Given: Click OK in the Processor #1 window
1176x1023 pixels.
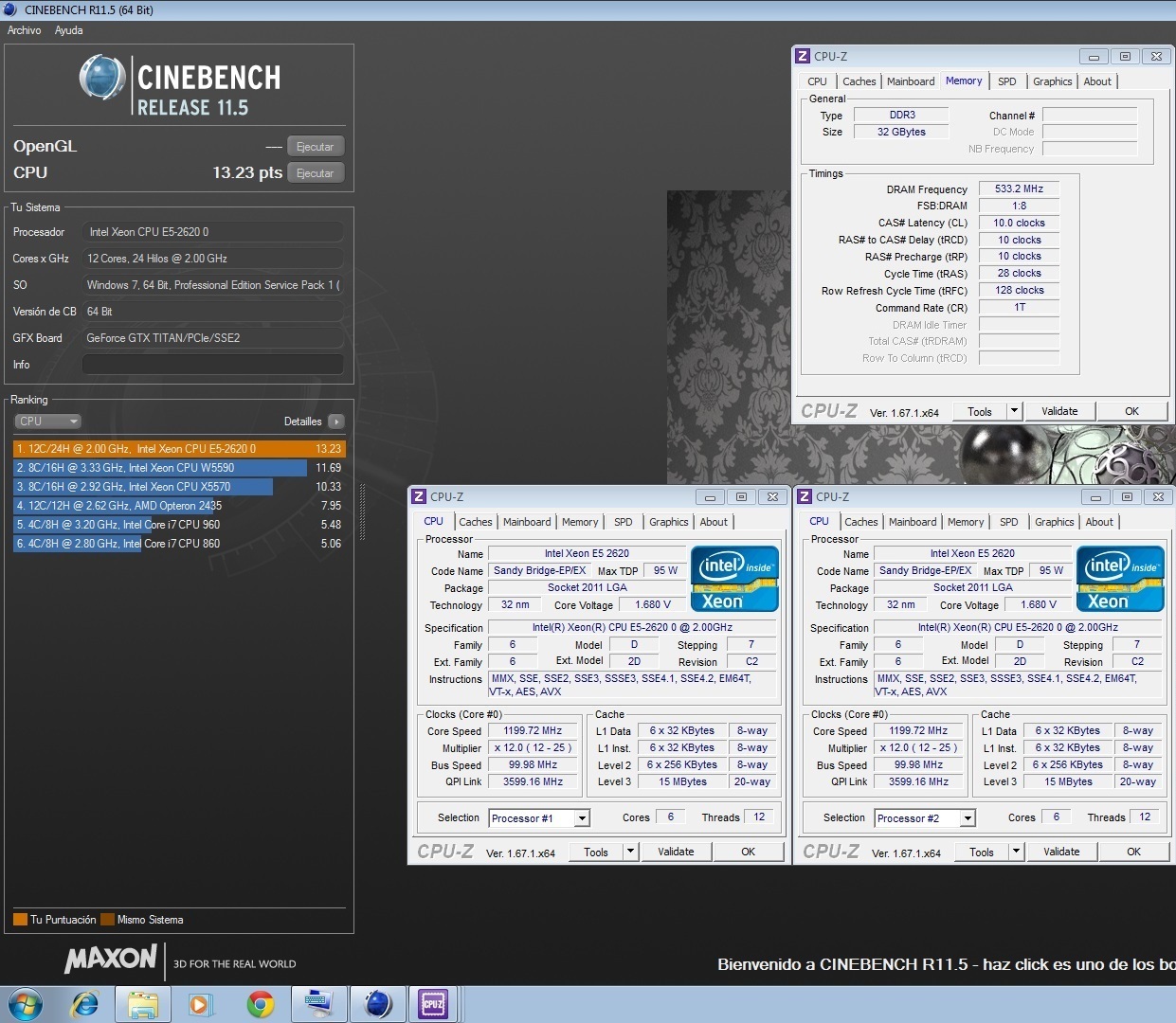Looking at the screenshot, I should click(748, 852).
